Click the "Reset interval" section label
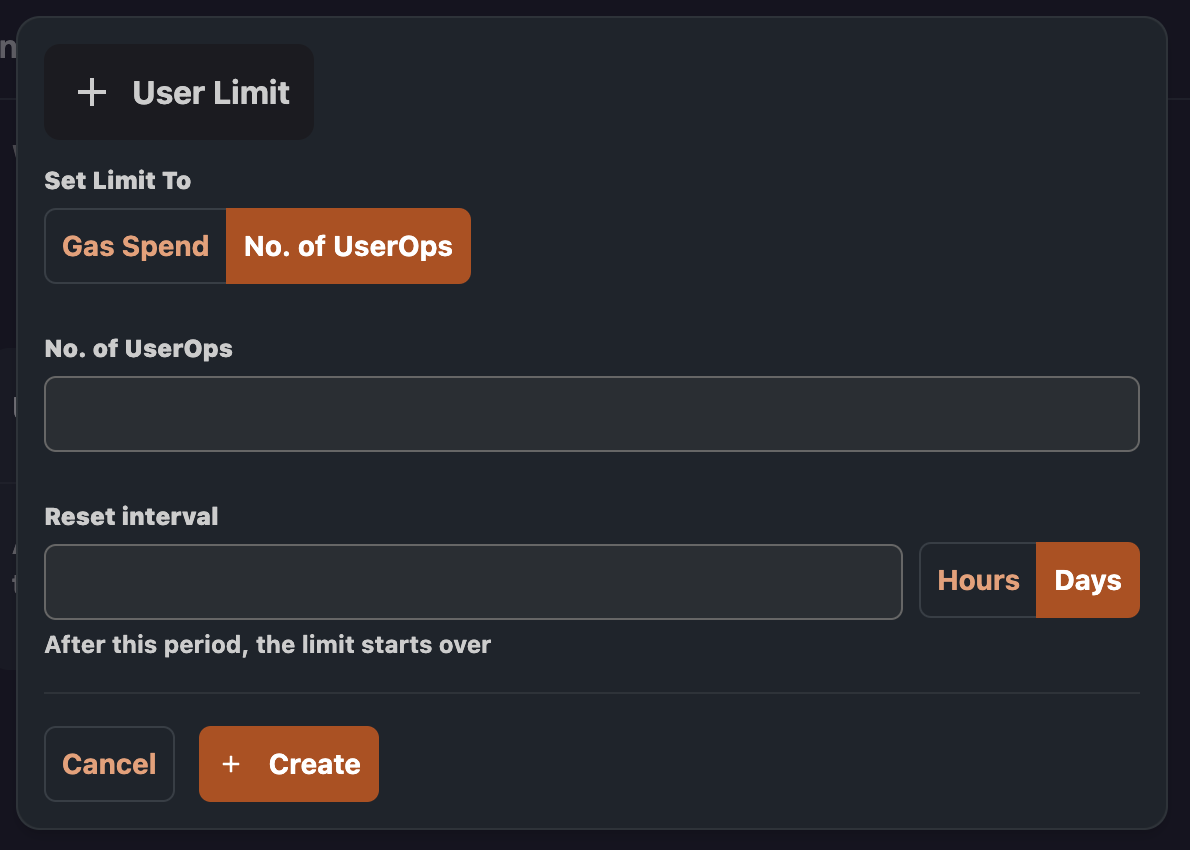Image resolution: width=1190 pixels, height=850 pixels. pyautogui.click(x=131, y=516)
